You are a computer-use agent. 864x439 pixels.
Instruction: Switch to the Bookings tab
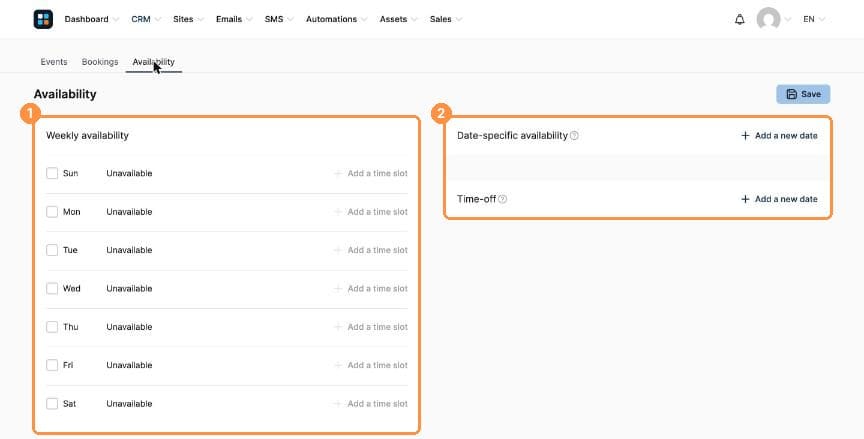click(100, 62)
